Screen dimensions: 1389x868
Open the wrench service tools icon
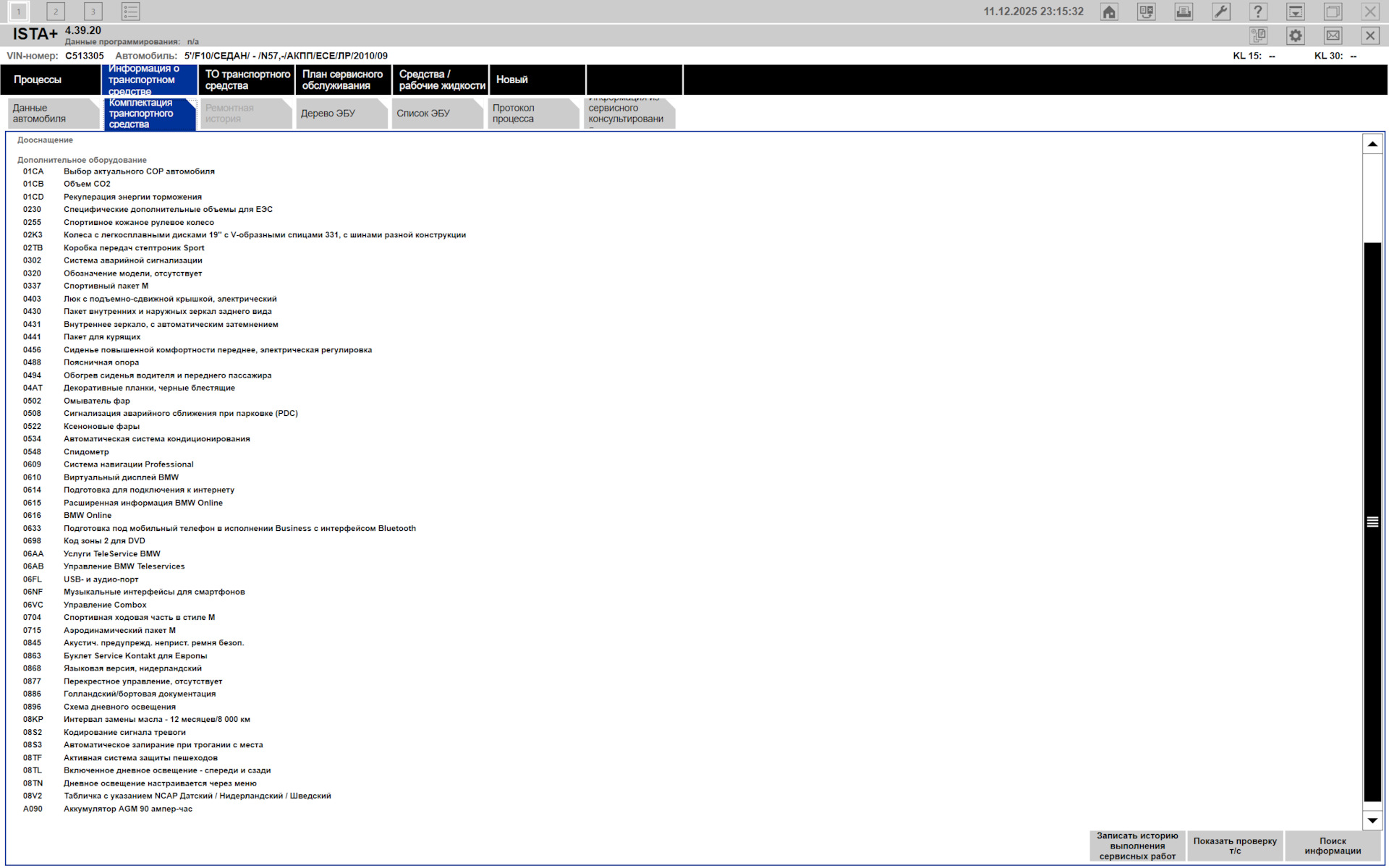[x=1221, y=12]
